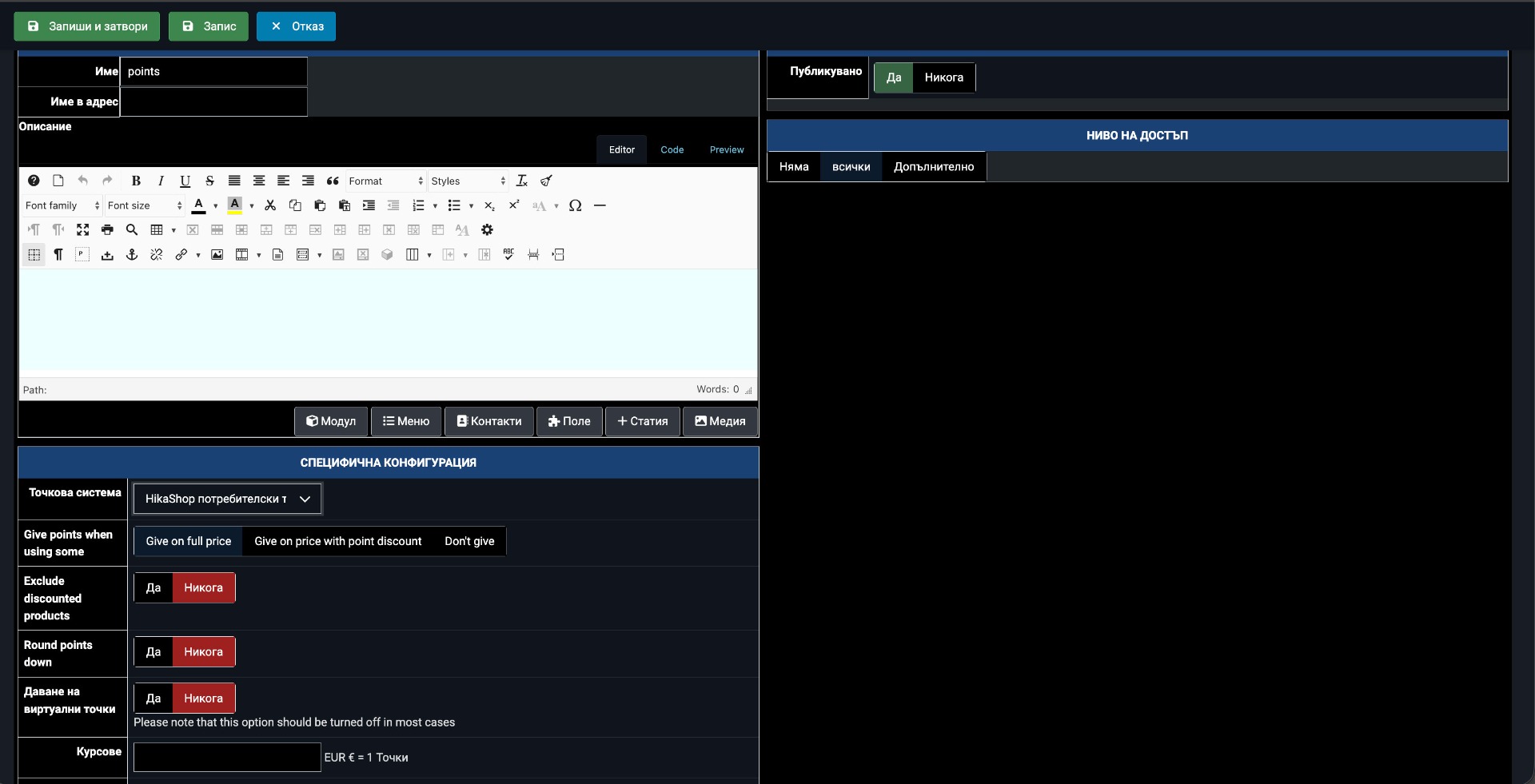This screenshot has height=784, width=1535.
Task: Choose the 'Don't give' option
Action: point(469,541)
